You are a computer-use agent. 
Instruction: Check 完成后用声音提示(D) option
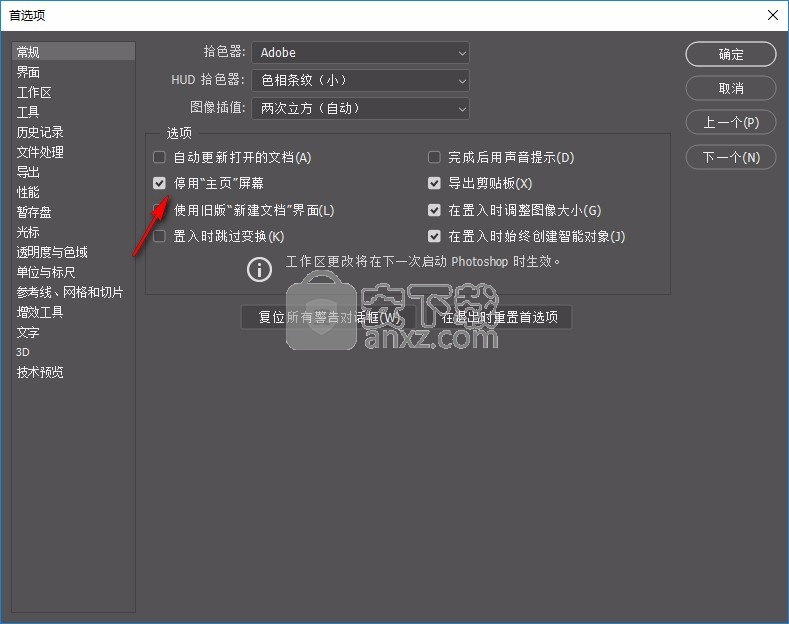click(x=434, y=157)
